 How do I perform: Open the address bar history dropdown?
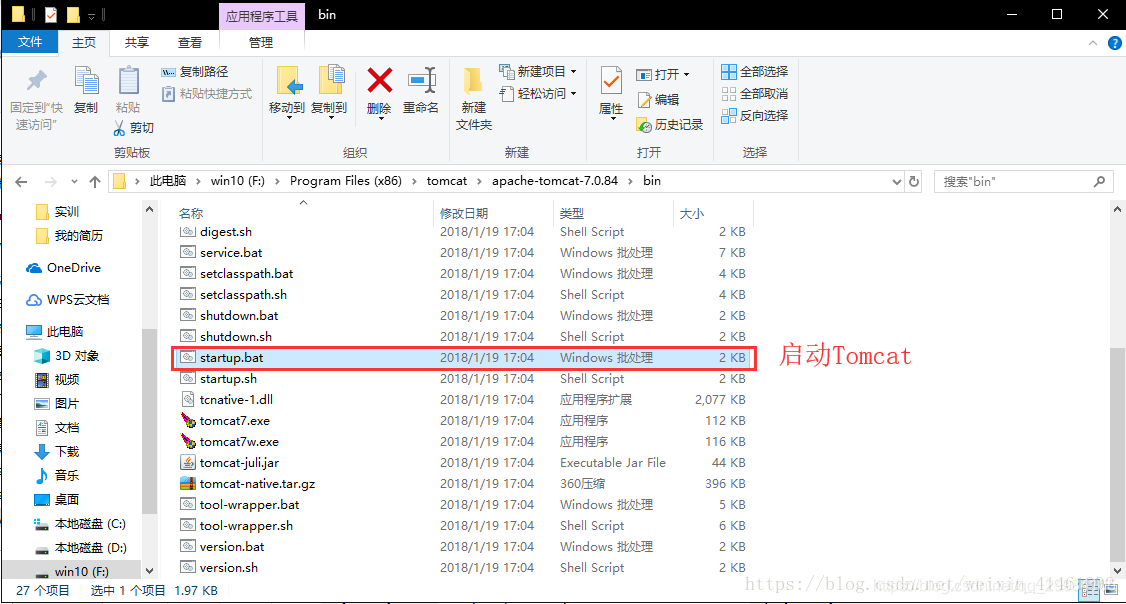tap(896, 182)
